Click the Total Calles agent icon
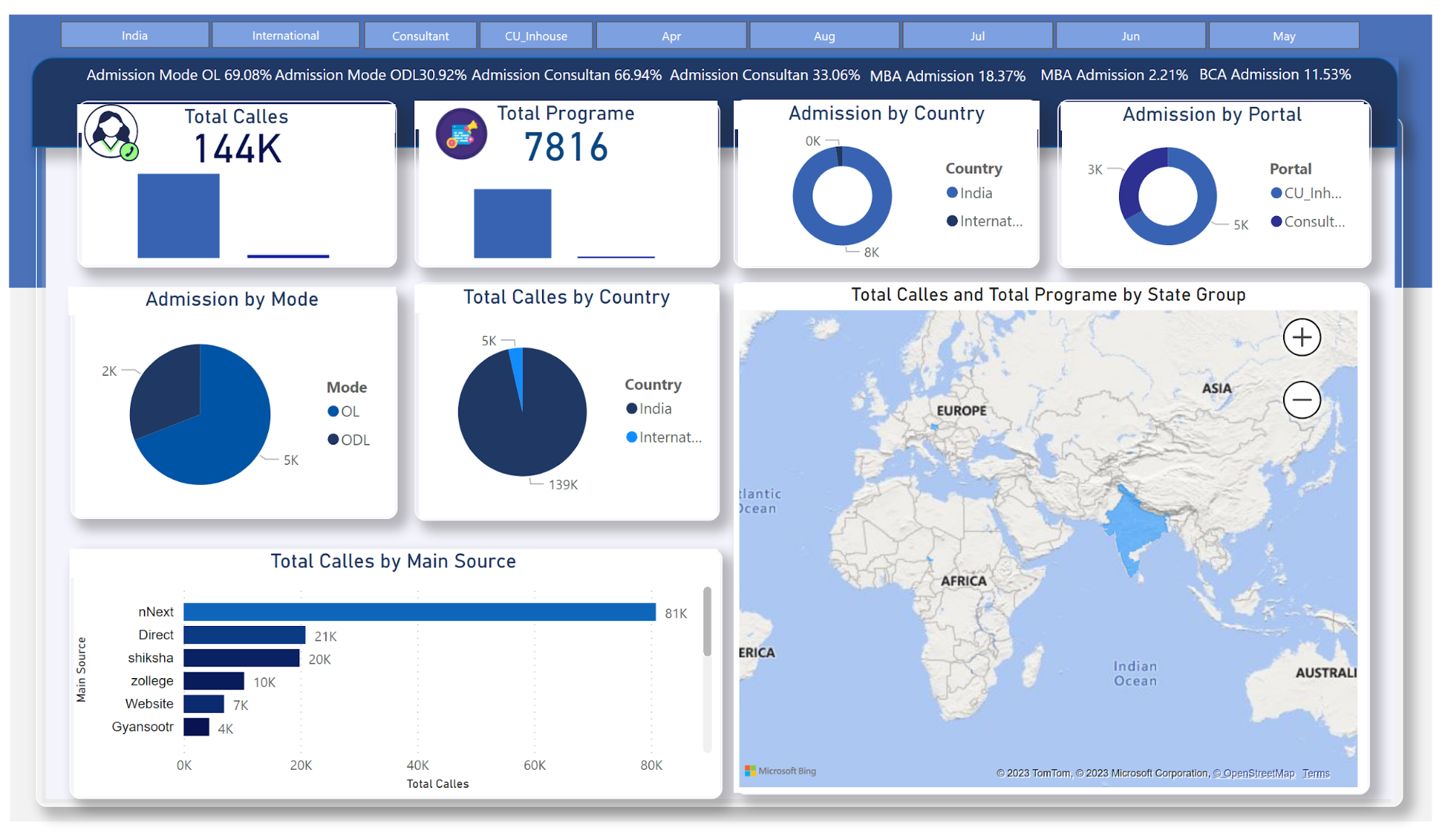This screenshot has height=840, width=1445. 111,133
